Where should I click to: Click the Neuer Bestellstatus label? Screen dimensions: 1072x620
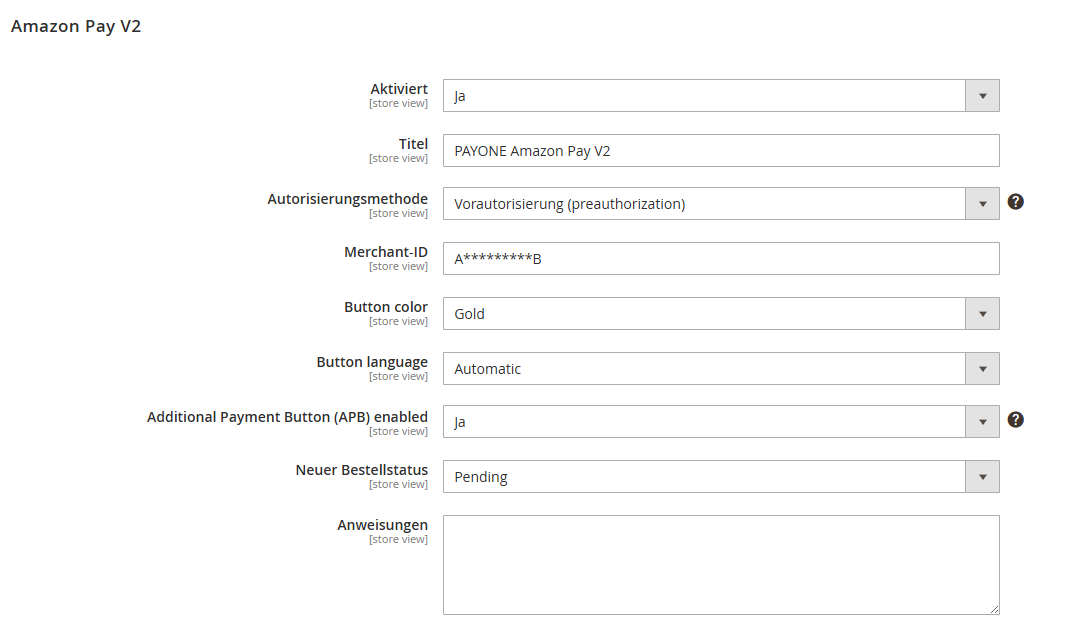pos(361,470)
